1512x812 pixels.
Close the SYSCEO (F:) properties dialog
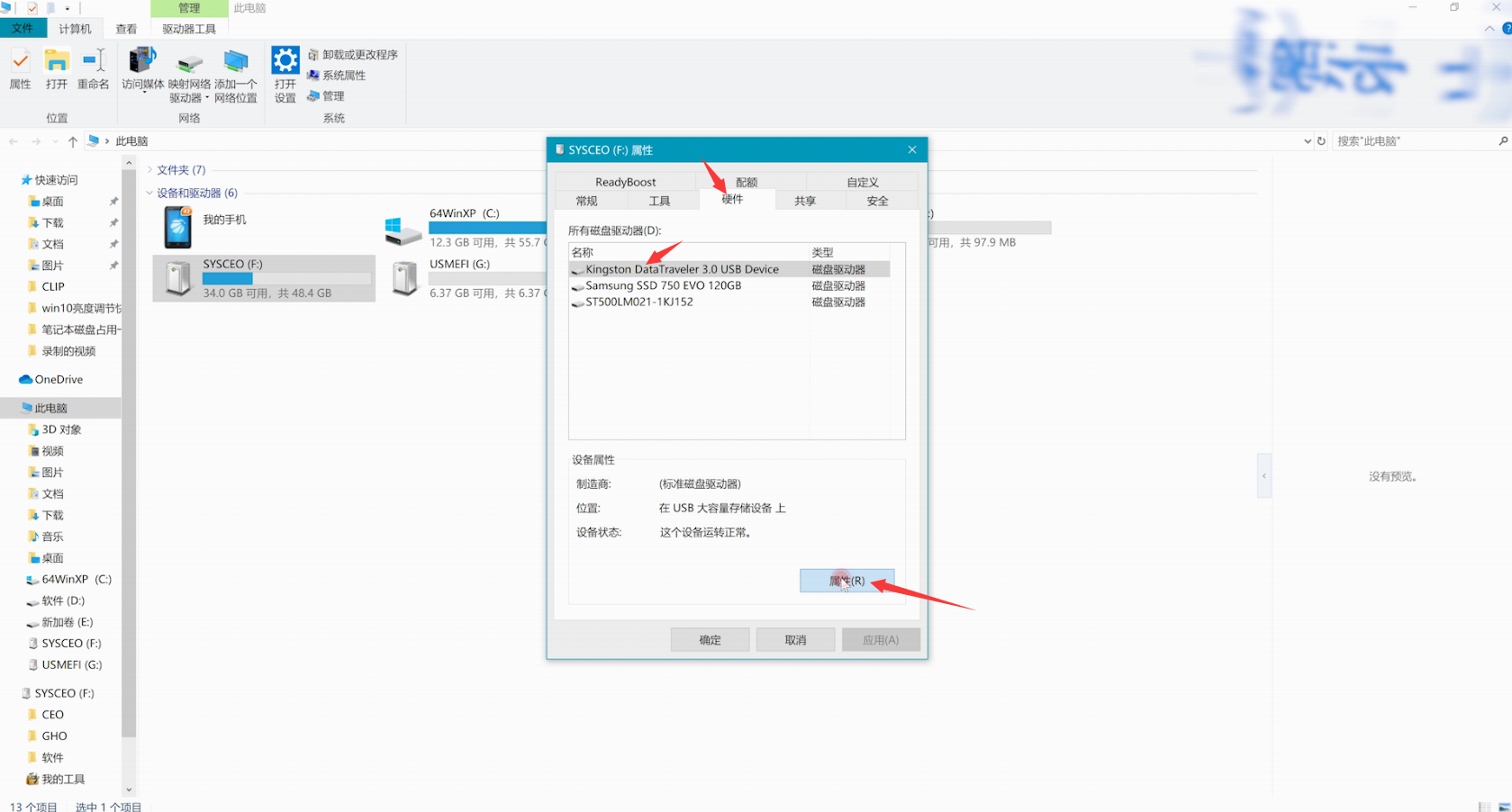click(912, 149)
